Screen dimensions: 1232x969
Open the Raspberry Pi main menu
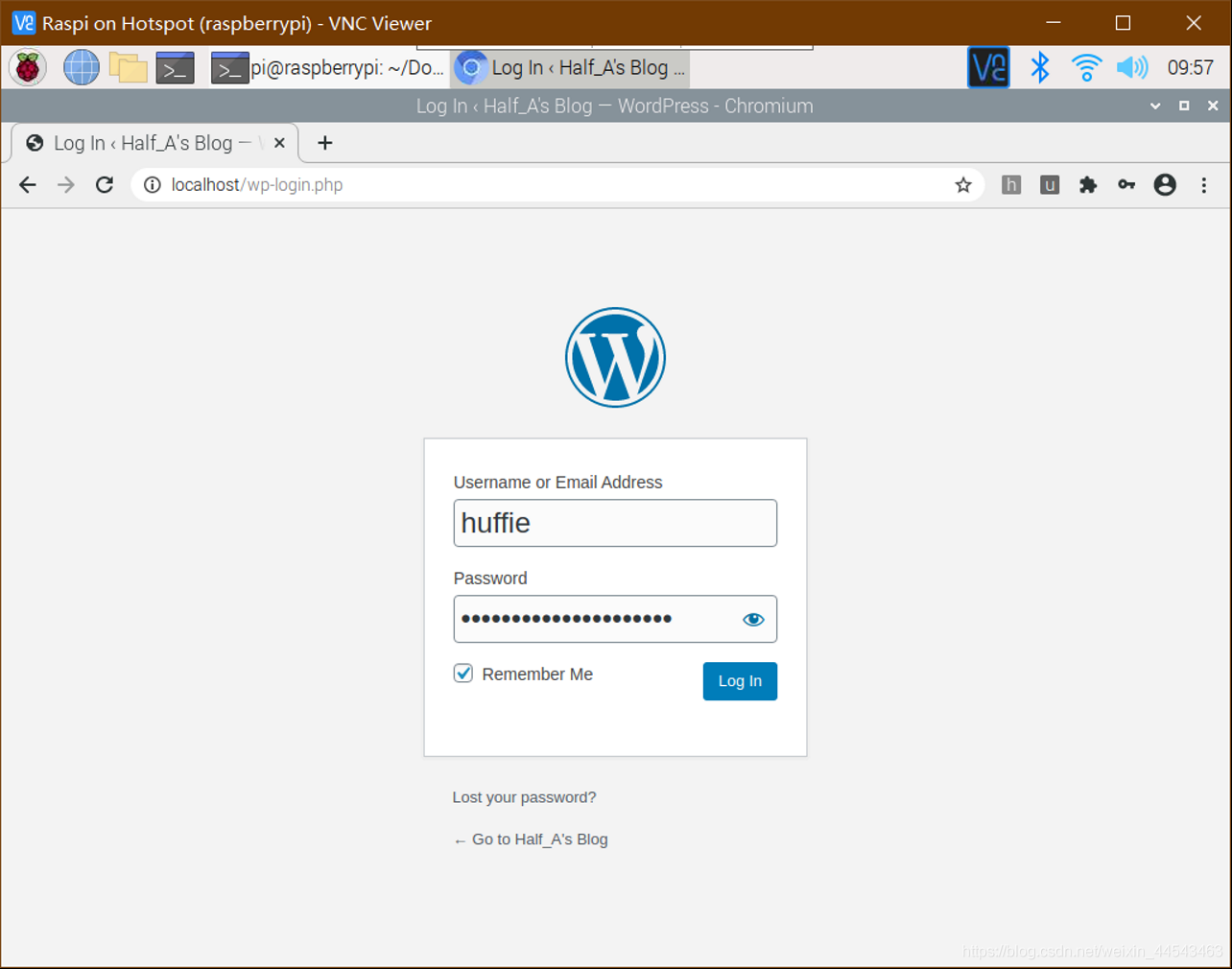tap(28, 68)
